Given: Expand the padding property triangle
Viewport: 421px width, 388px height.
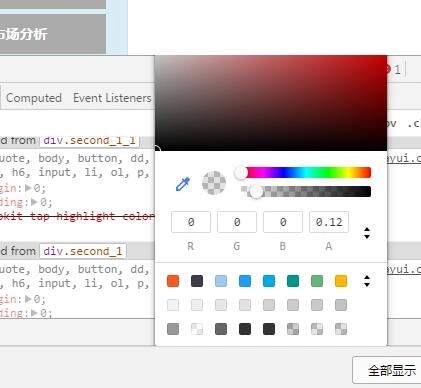Looking at the screenshot, I should [x=34, y=202].
